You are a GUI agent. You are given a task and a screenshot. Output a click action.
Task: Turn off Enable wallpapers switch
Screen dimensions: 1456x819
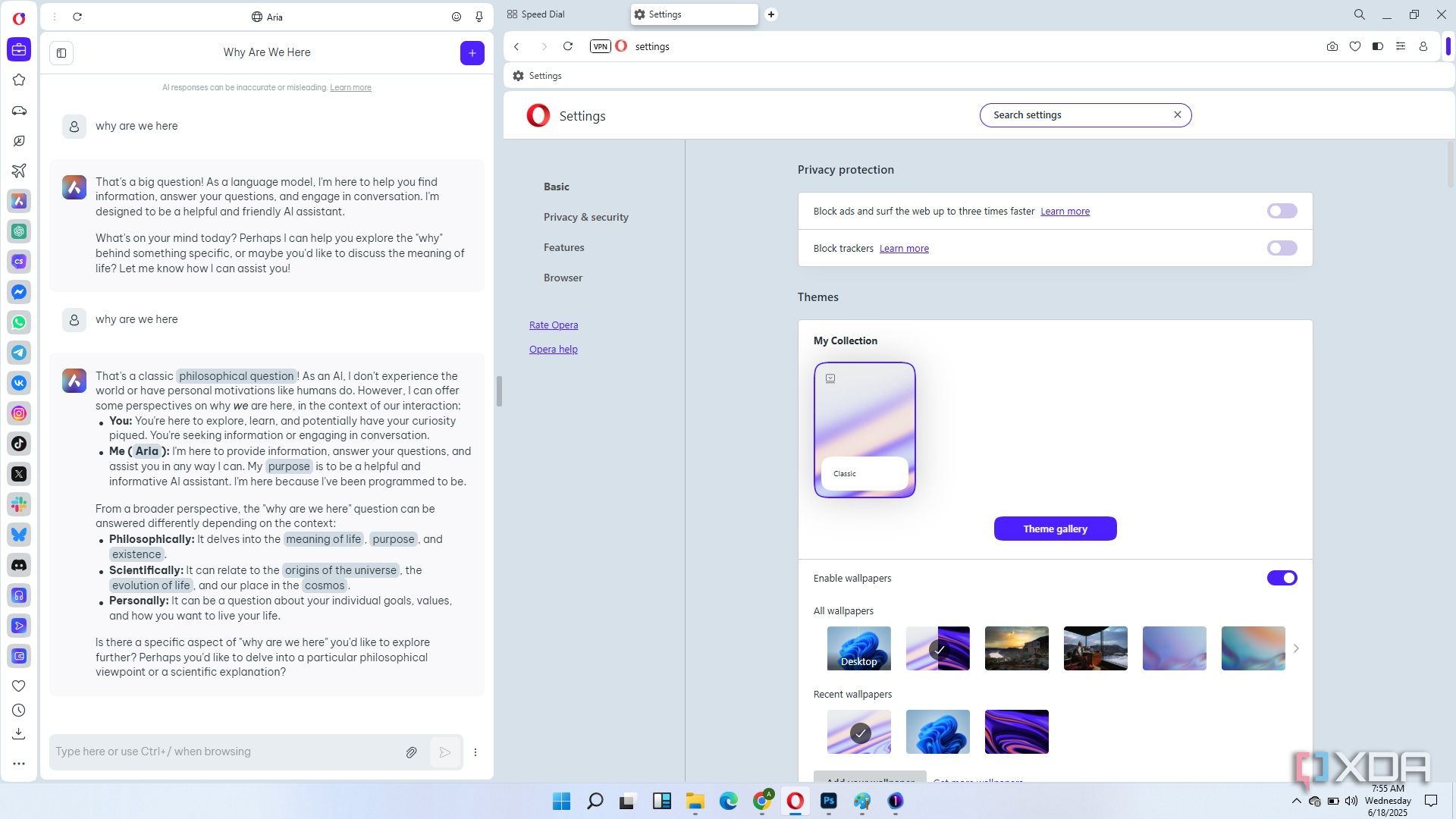[1282, 578]
